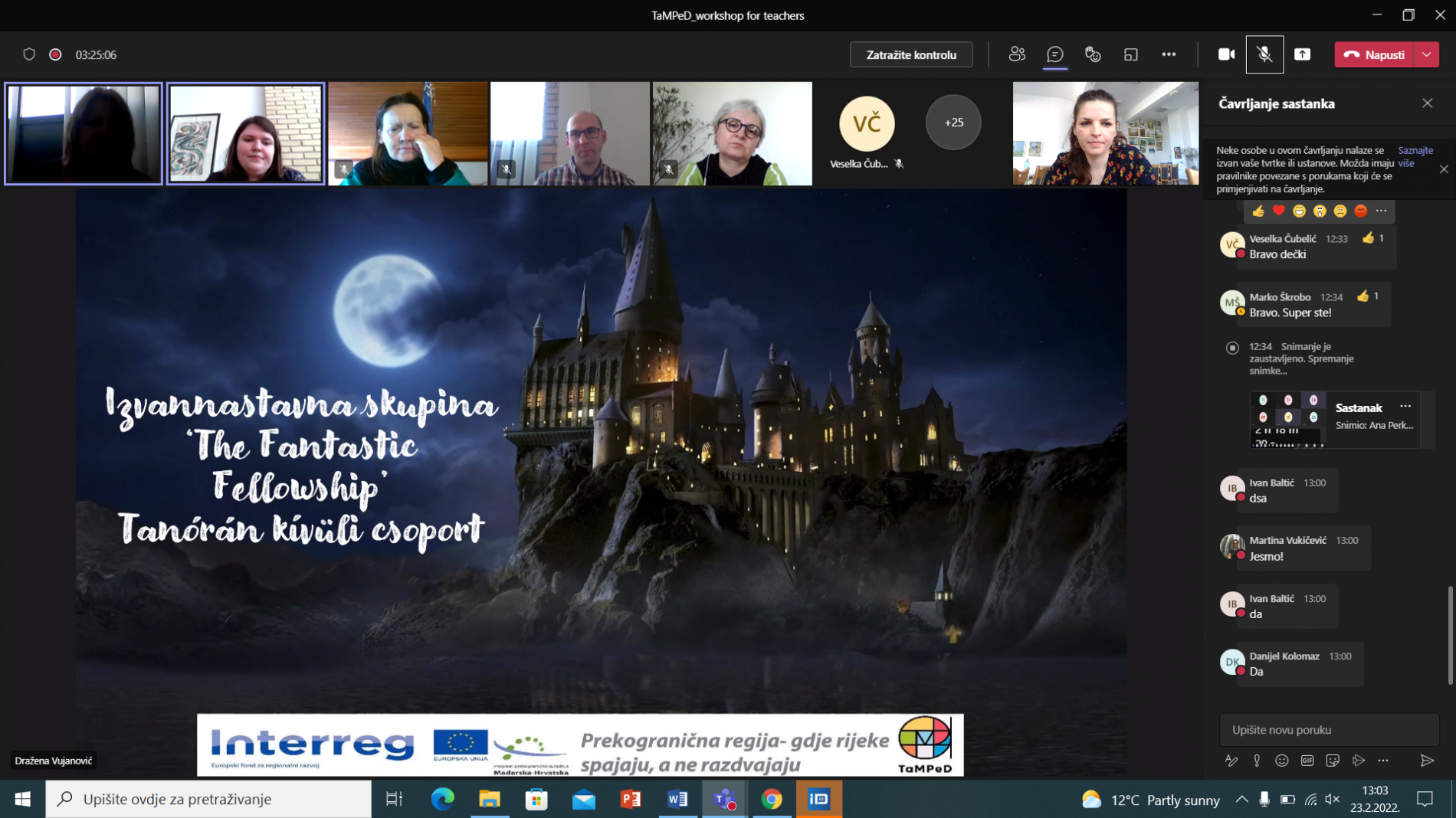Open the share content tray
This screenshot has width=1456, height=818.
point(1302,54)
